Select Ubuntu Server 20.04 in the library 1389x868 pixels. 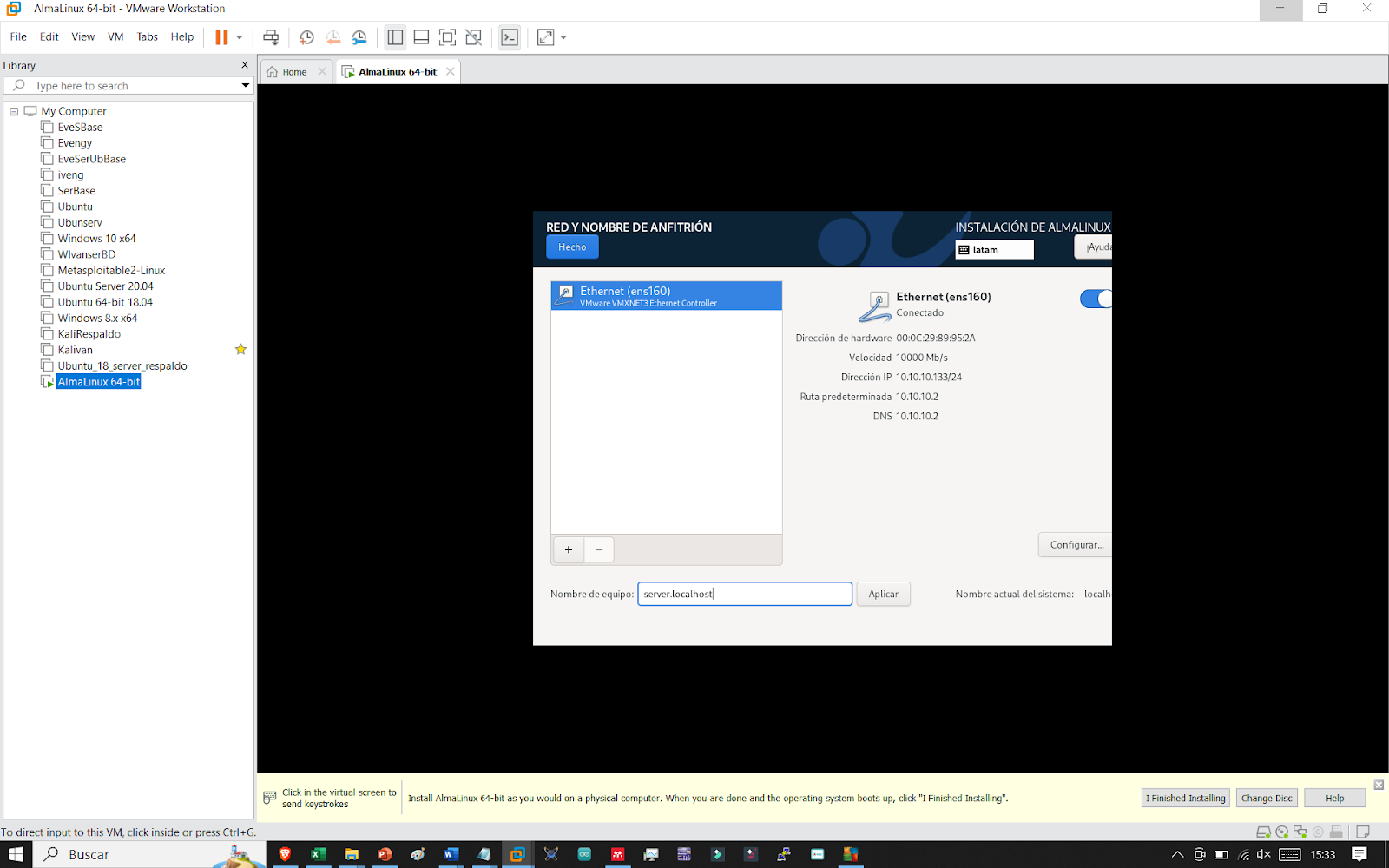coord(105,286)
